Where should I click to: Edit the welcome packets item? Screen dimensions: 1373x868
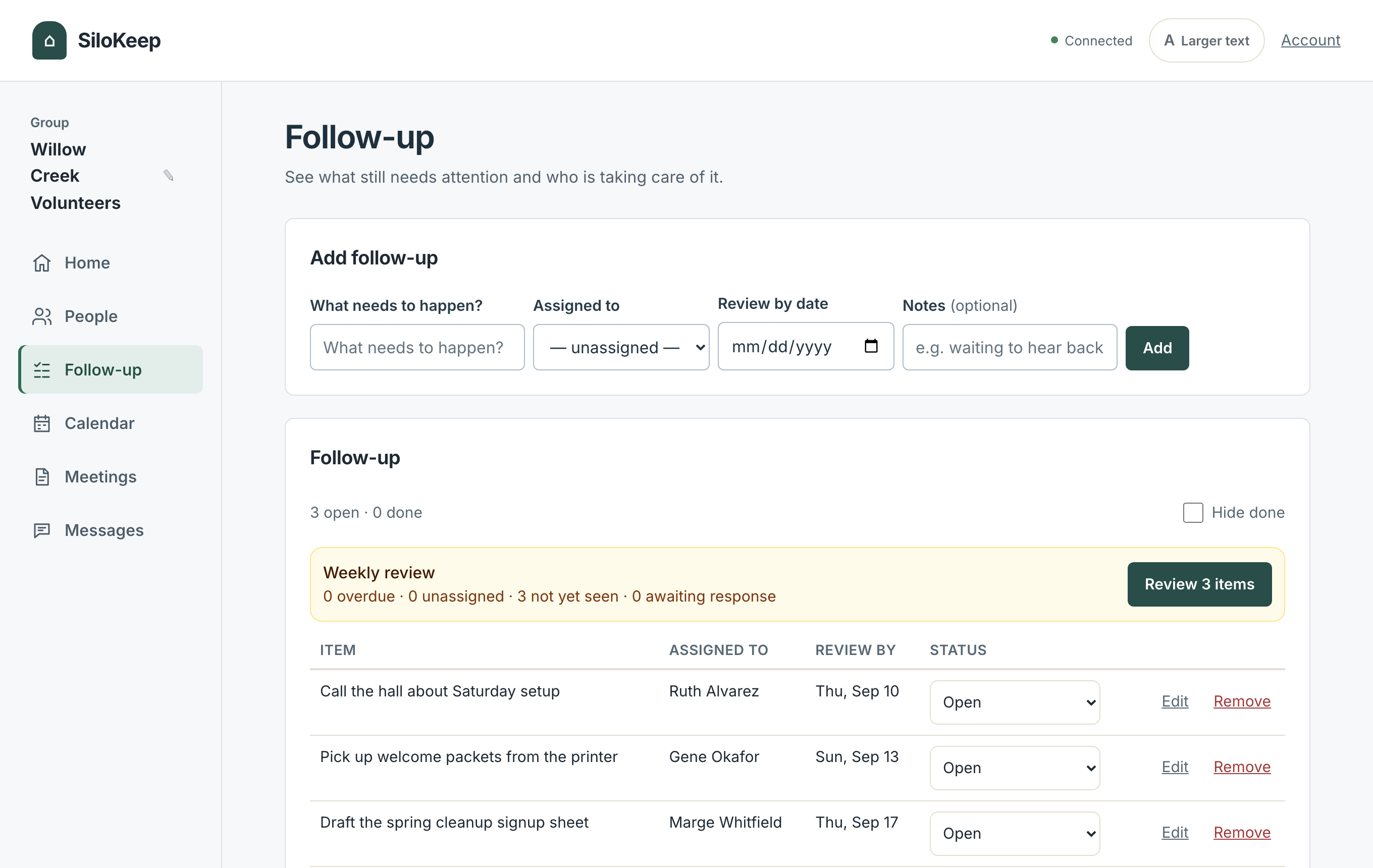pos(1175,767)
